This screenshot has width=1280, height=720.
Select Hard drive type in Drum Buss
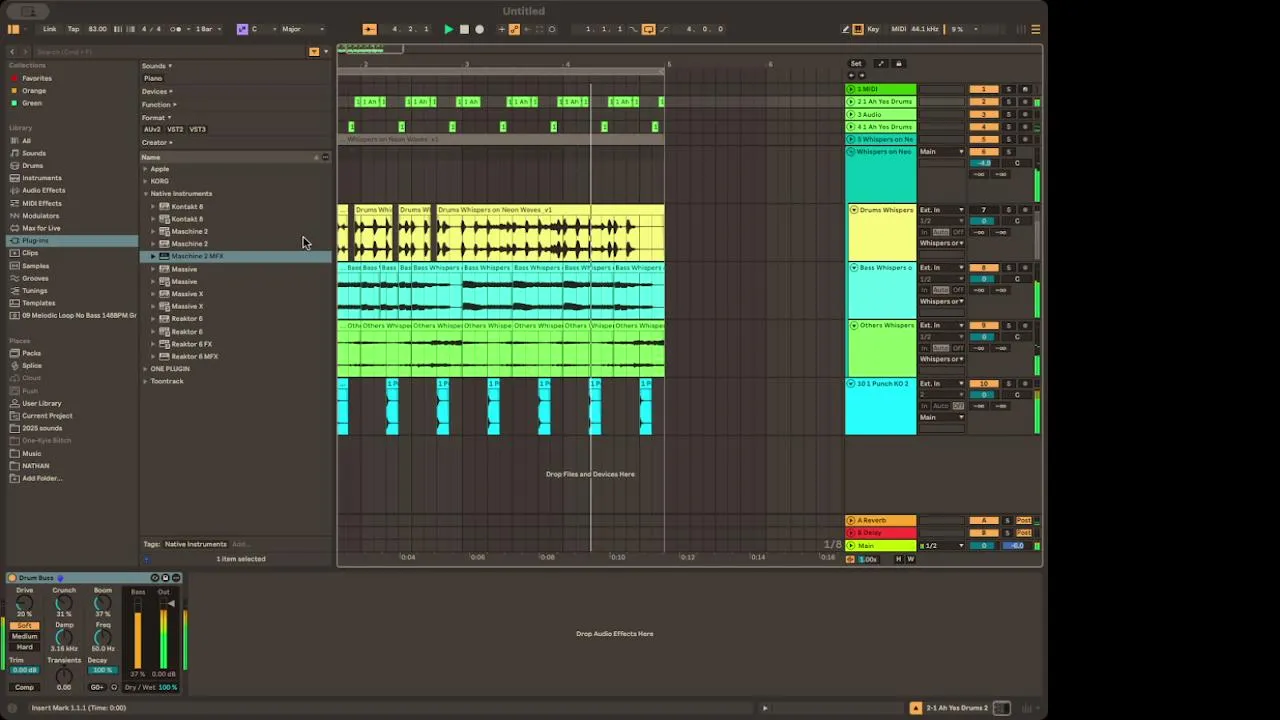click(x=24, y=647)
